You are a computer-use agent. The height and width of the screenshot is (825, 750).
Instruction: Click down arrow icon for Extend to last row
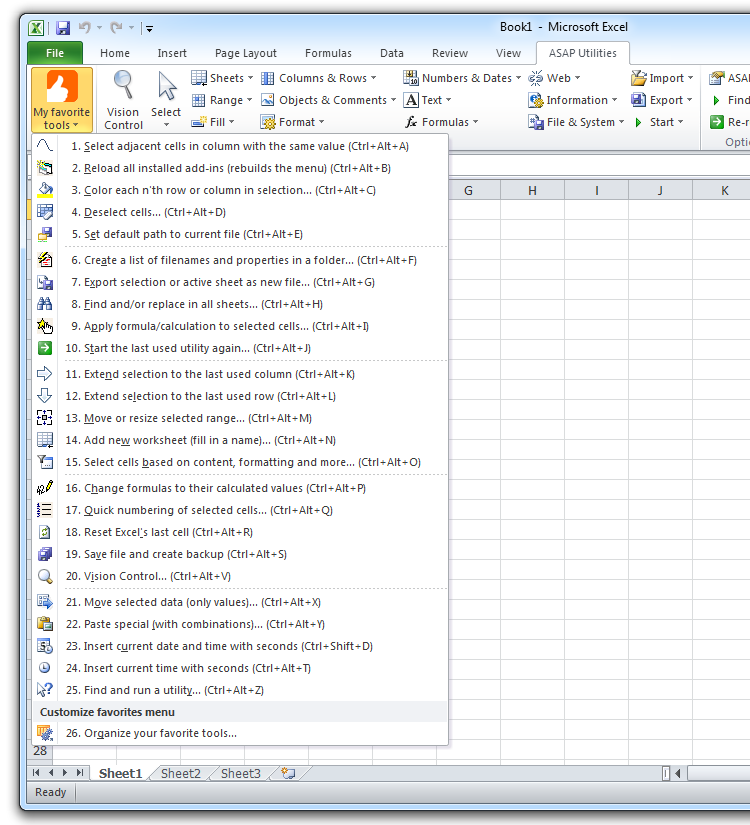[45, 396]
